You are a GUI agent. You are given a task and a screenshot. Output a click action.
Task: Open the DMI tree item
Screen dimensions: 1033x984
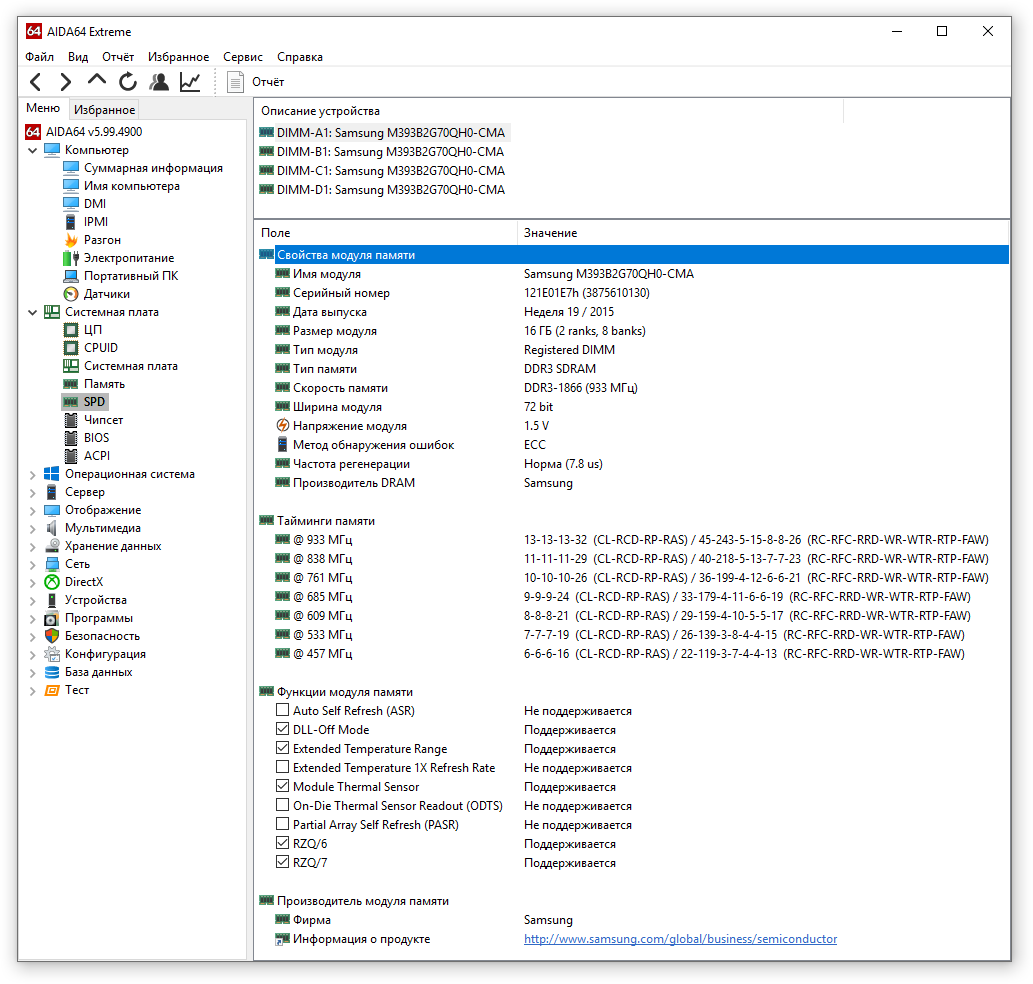pyautogui.click(x=95, y=204)
